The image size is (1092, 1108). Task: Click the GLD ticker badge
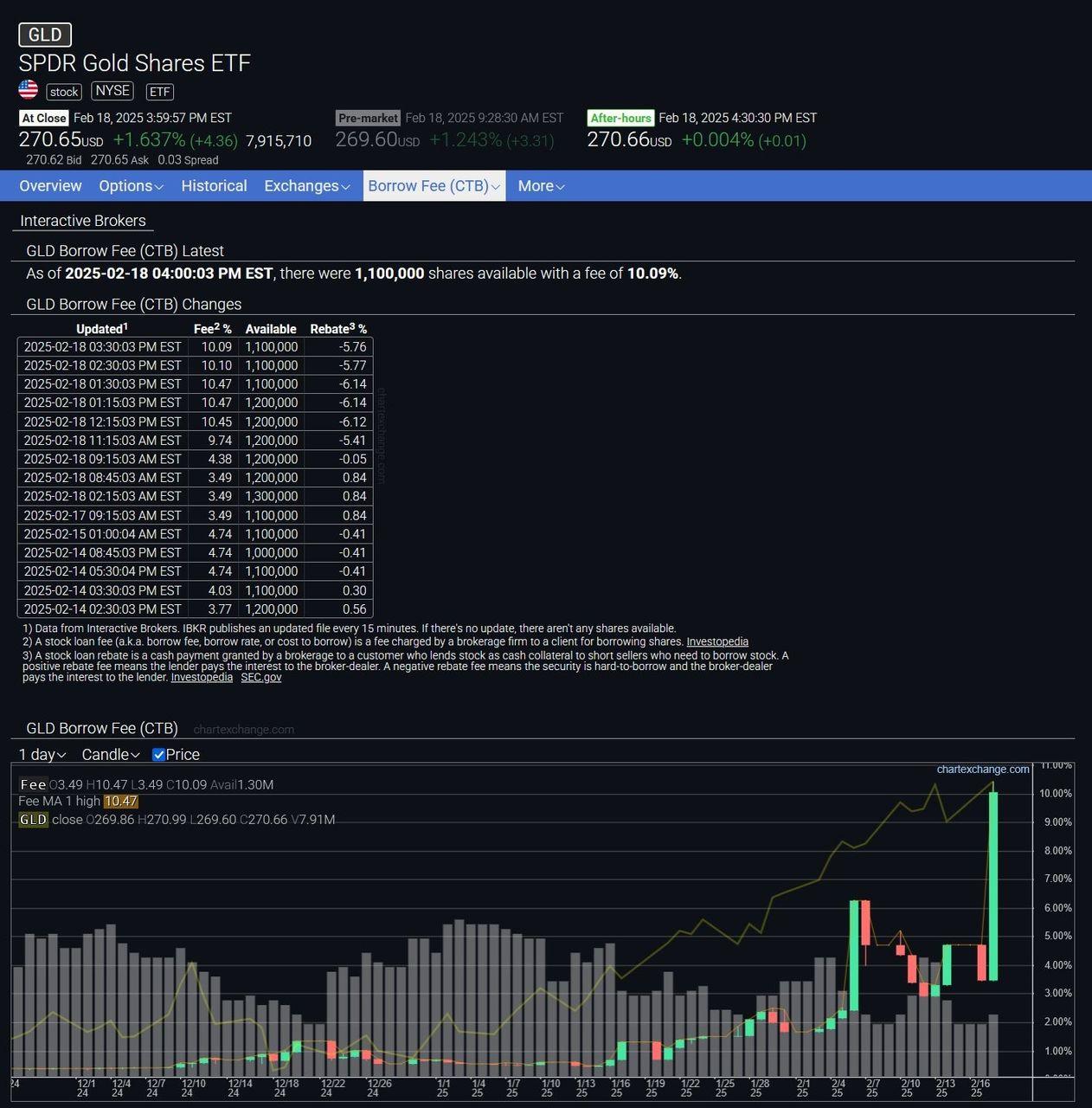(45, 35)
